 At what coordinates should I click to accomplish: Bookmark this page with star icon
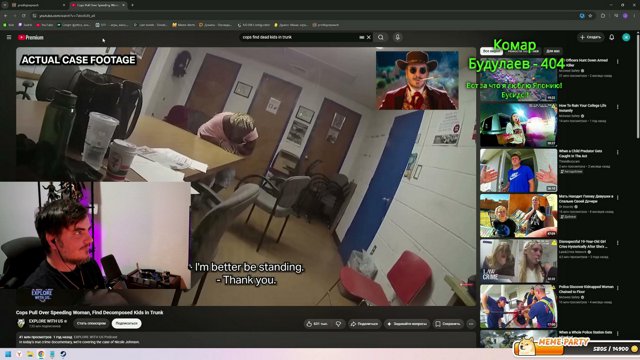click(590, 16)
